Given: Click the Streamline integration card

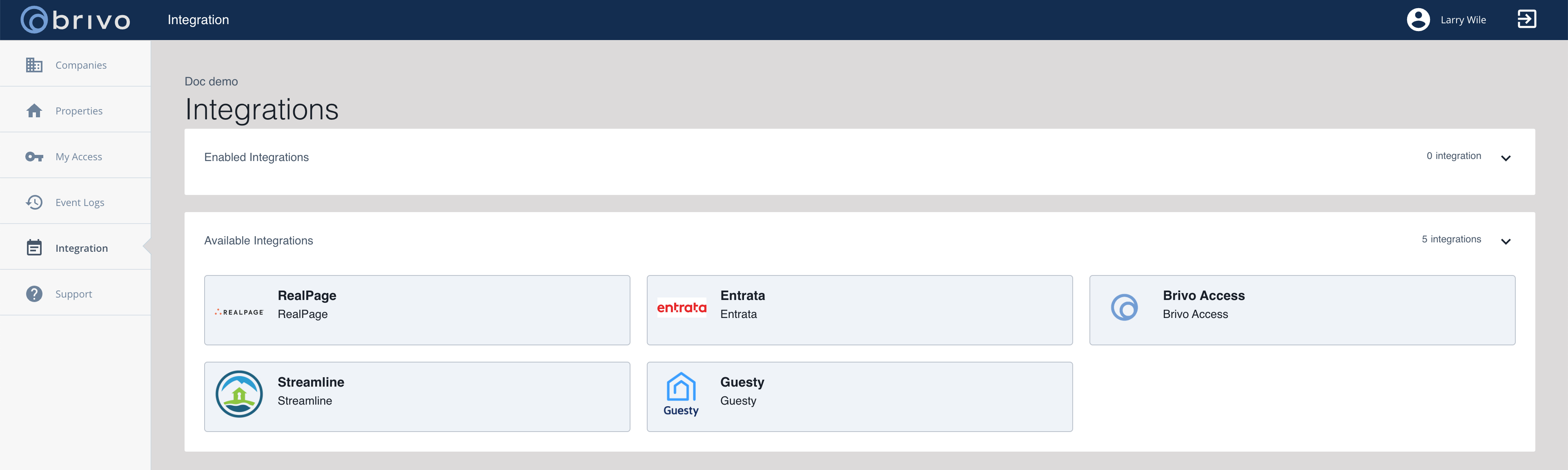Looking at the screenshot, I should coord(417,396).
